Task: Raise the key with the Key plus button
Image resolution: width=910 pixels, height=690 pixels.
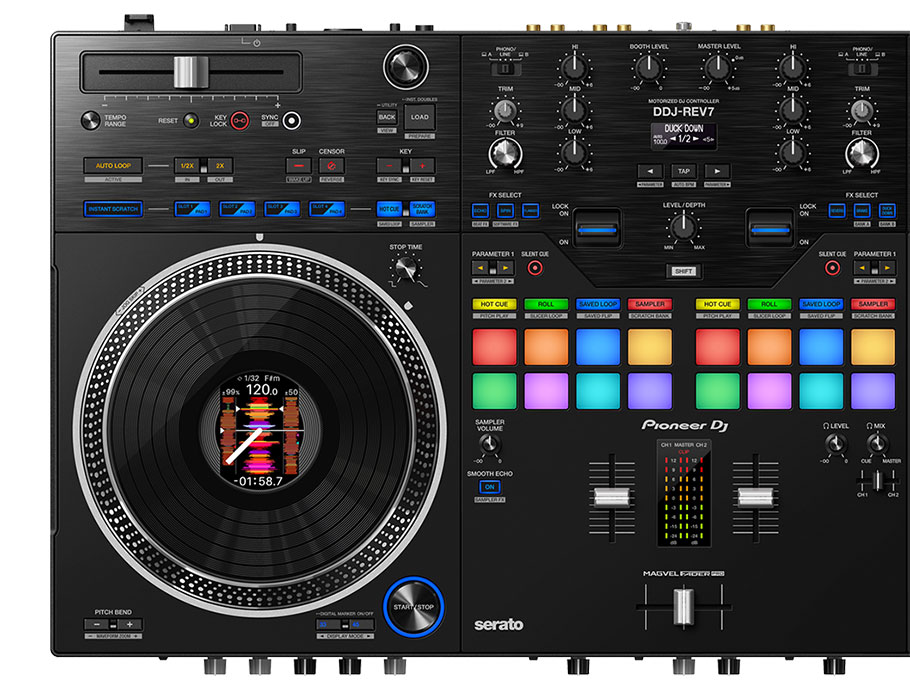Action: point(422,166)
